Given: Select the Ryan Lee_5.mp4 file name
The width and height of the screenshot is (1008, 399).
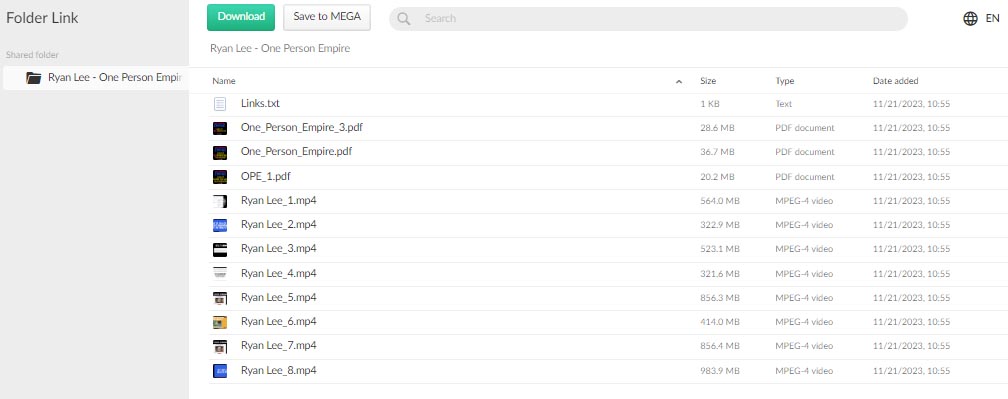Looking at the screenshot, I should [x=278, y=297].
